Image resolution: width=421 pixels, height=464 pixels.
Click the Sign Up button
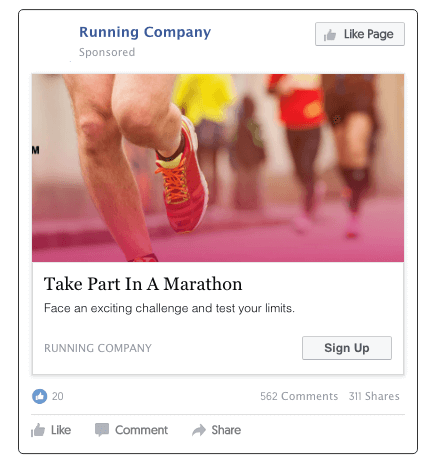pos(347,348)
